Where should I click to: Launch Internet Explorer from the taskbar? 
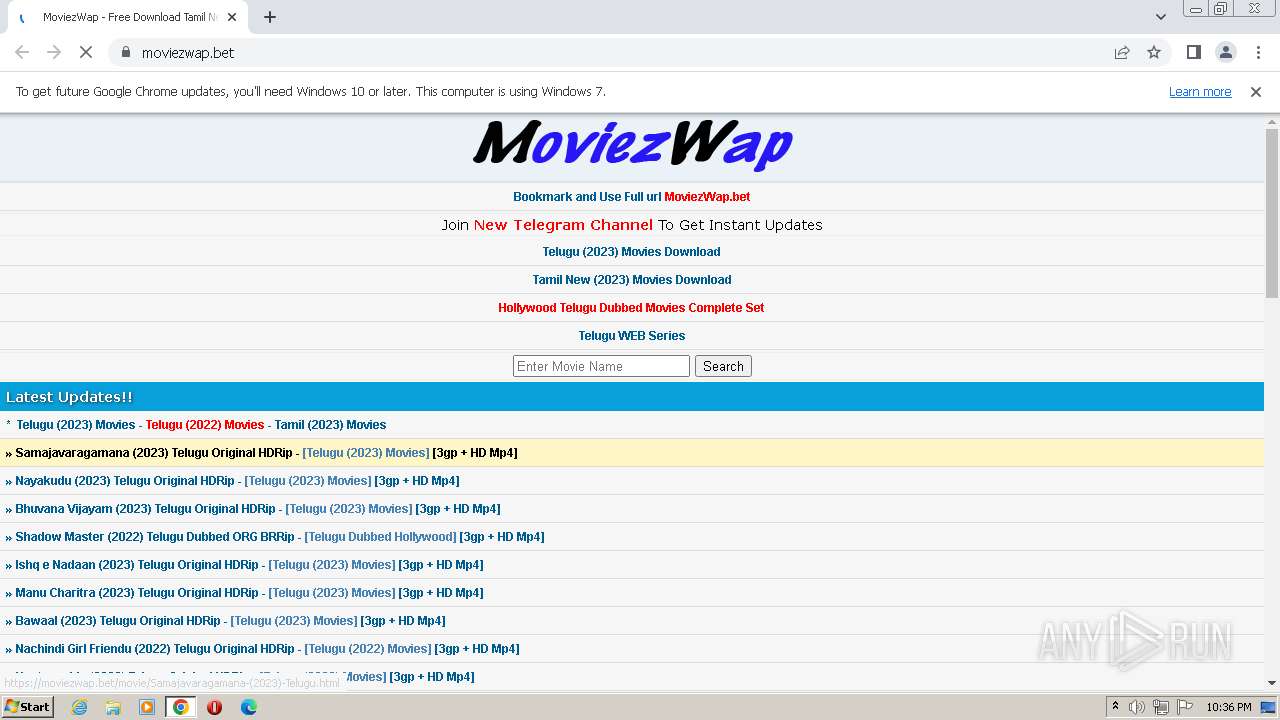79,707
